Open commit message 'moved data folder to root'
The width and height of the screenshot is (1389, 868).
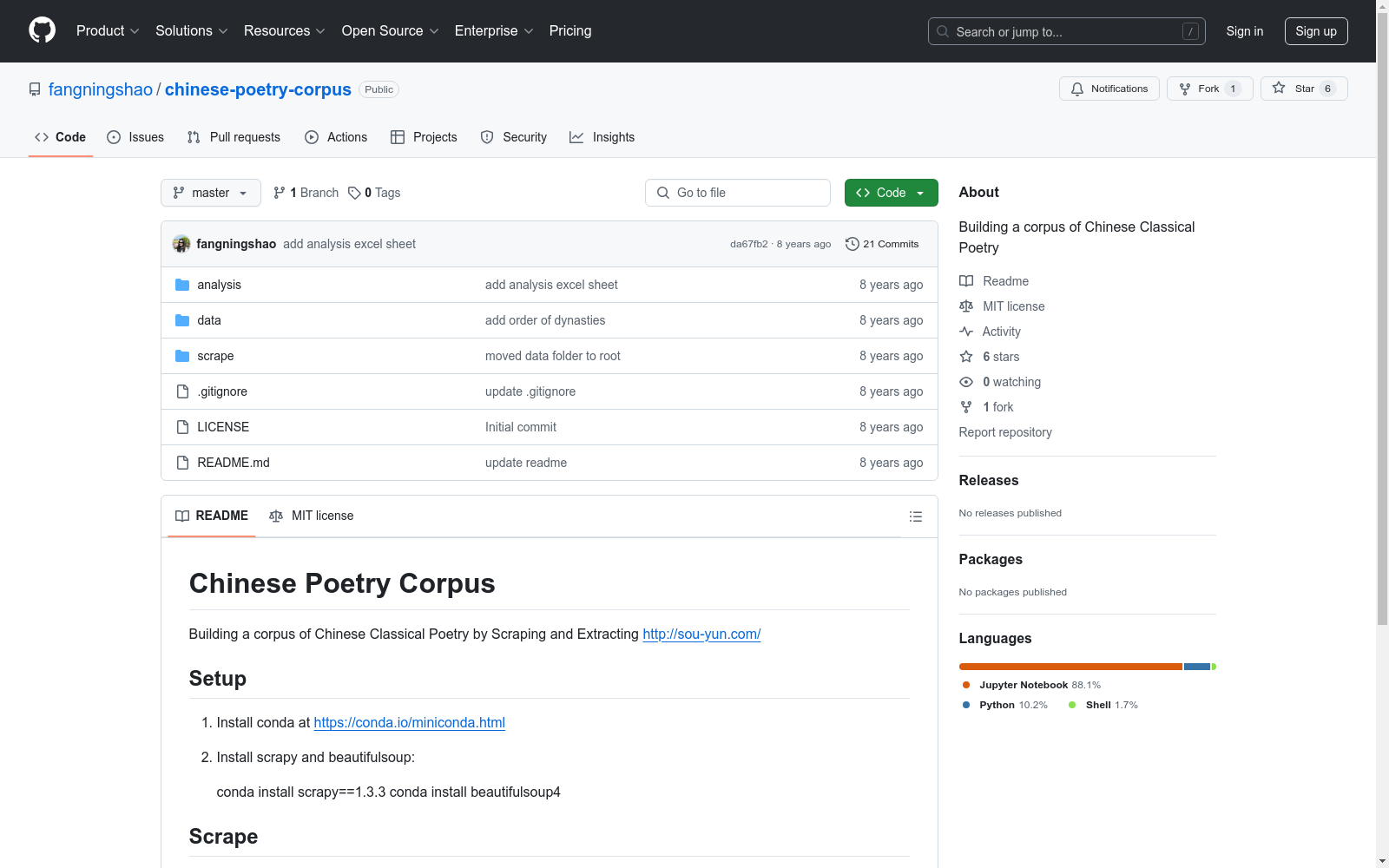pyautogui.click(x=553, y=356)
